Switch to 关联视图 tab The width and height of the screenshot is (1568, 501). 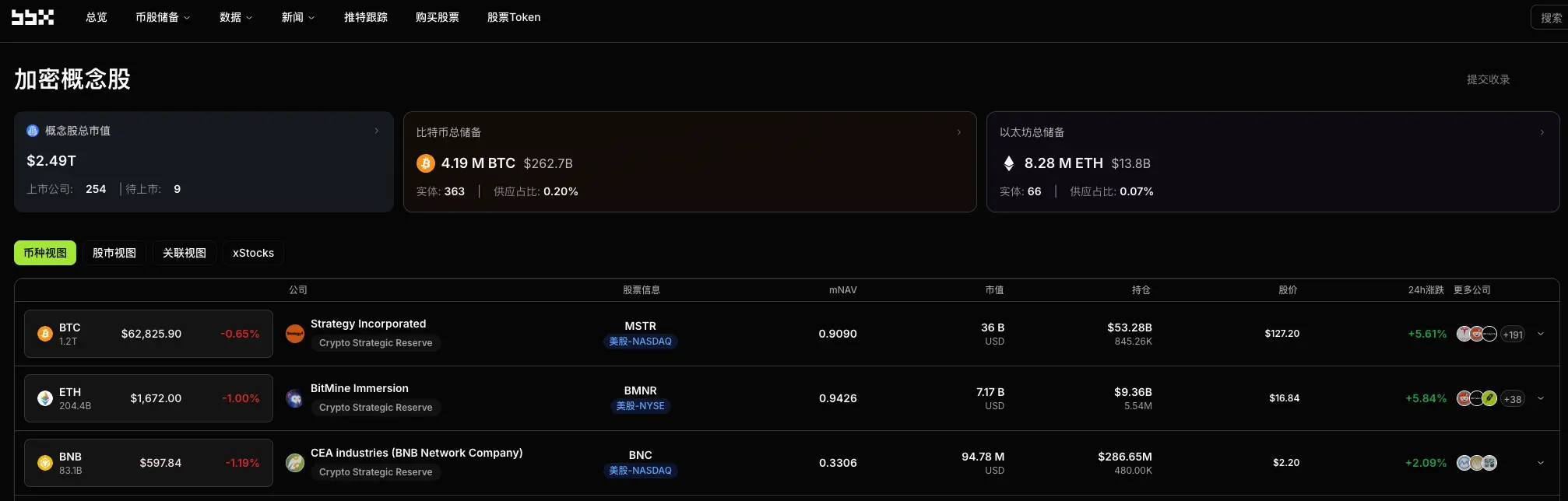click(x=185, y=253)
